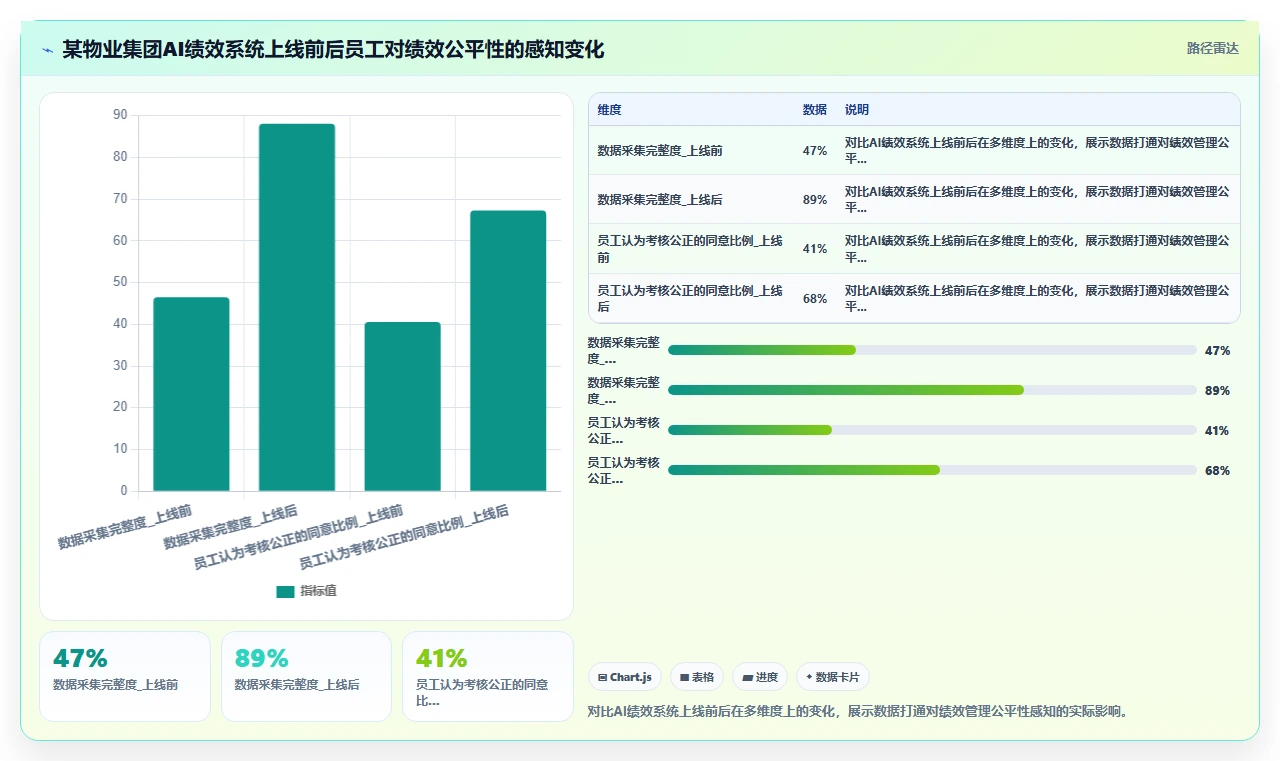Select table cell 员工认为考核公正的同意比例_上线前

pos(690,249)
